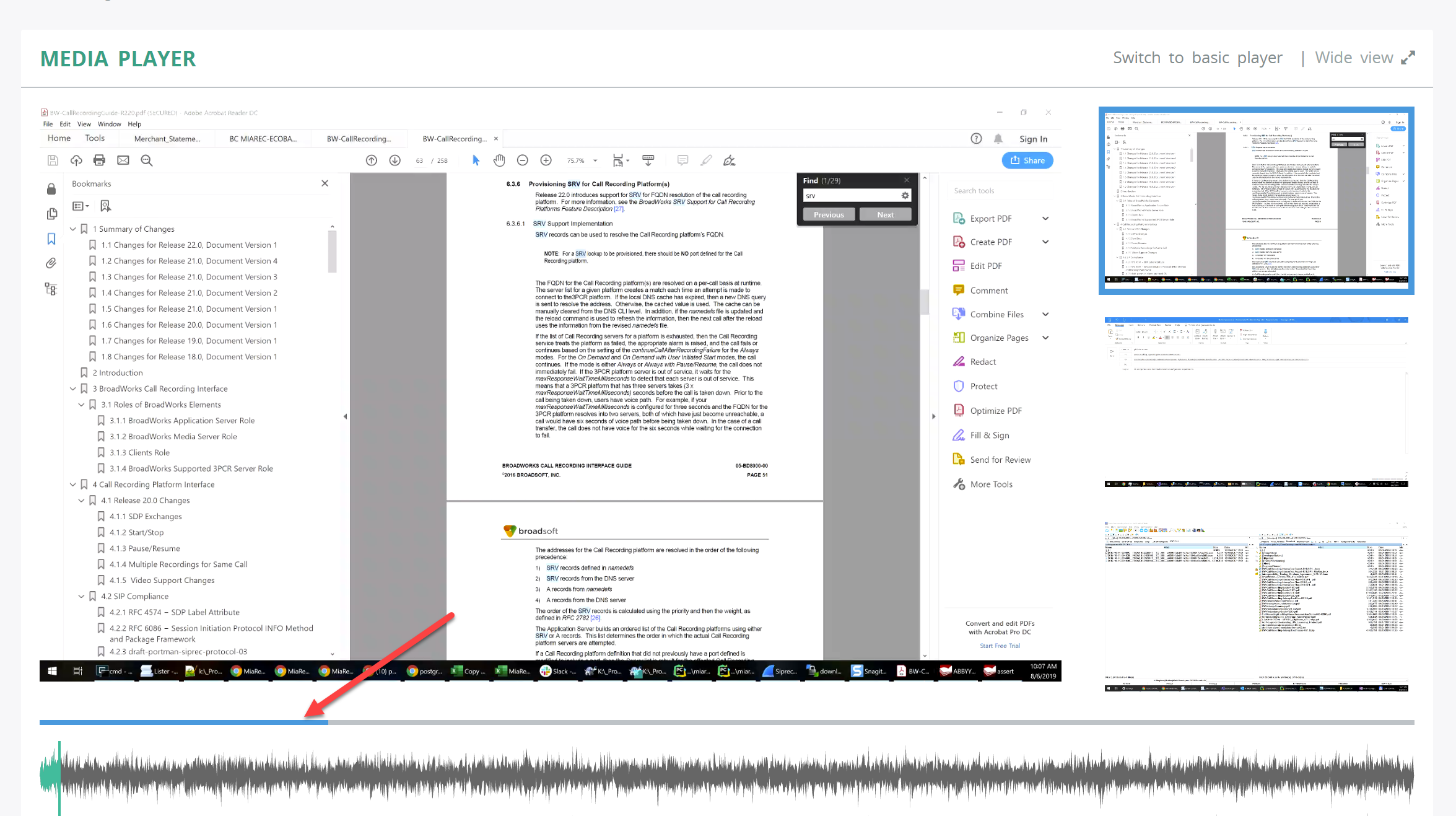Click the Home tab in Acrobat
The width and height of the screenshot is (1456, 816).
(57, 139)
